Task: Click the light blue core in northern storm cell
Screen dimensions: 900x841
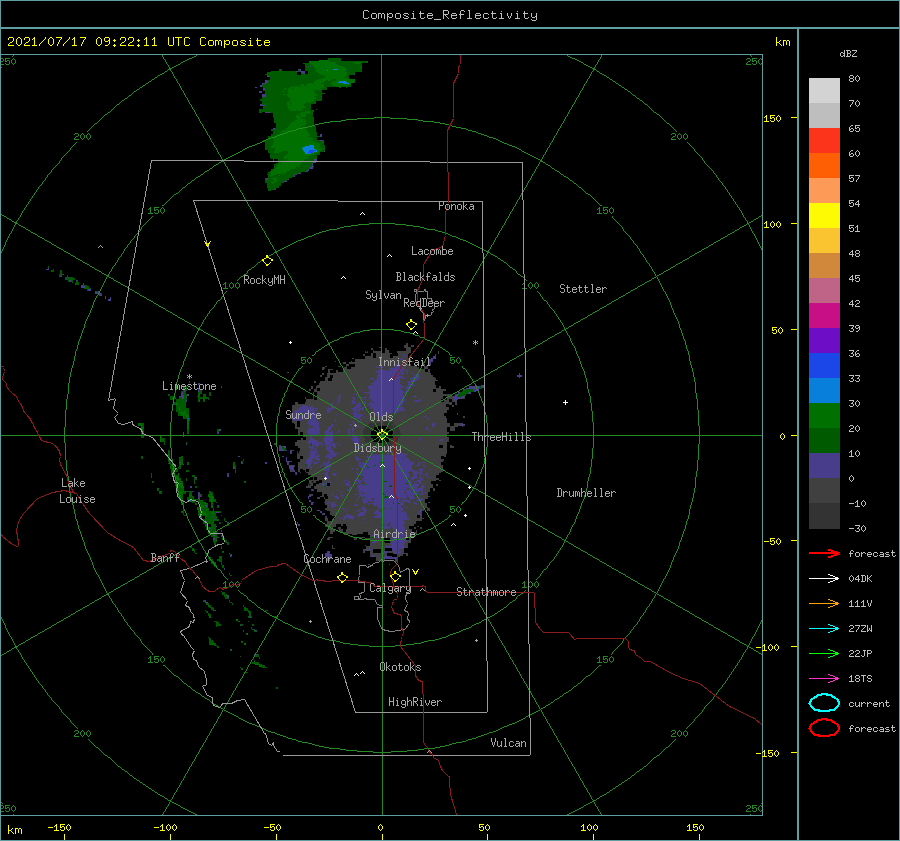Action: tap(309, 150)
